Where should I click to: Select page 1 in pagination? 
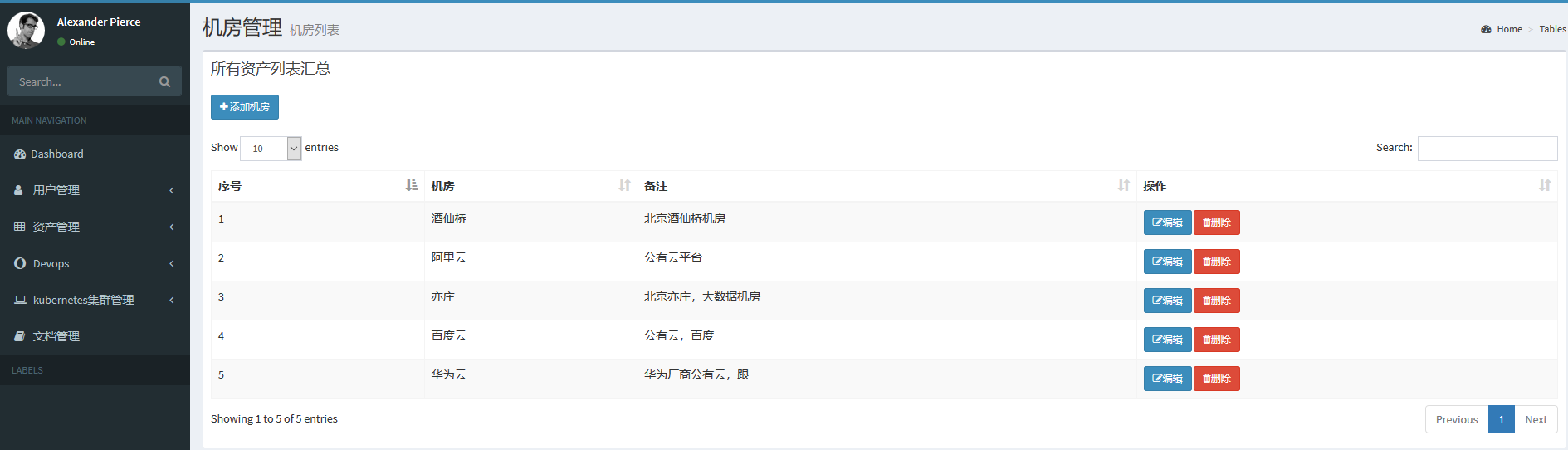[x=1502, y=419]
